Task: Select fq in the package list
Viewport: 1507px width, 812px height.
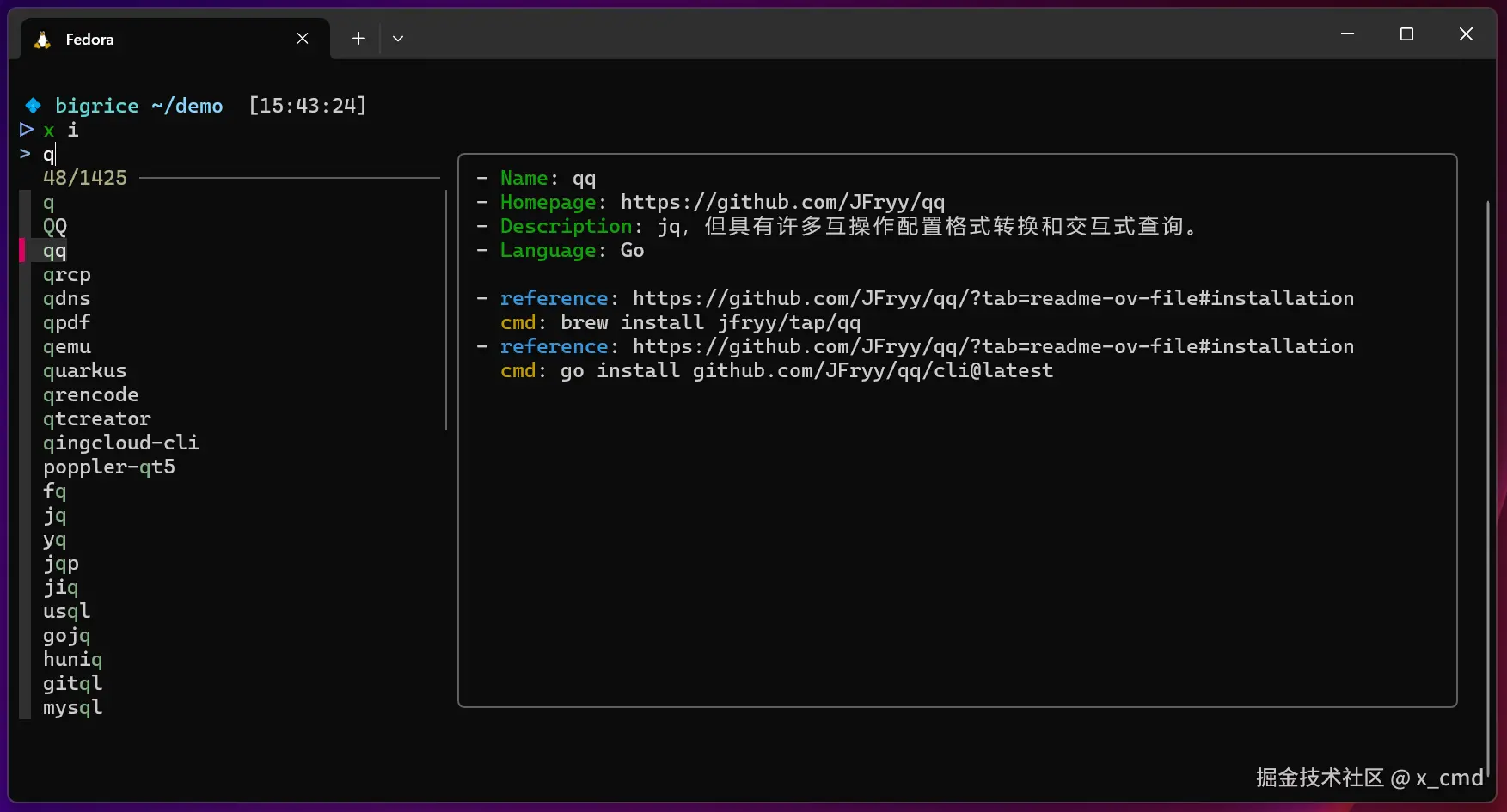Action: click(55, 491)
